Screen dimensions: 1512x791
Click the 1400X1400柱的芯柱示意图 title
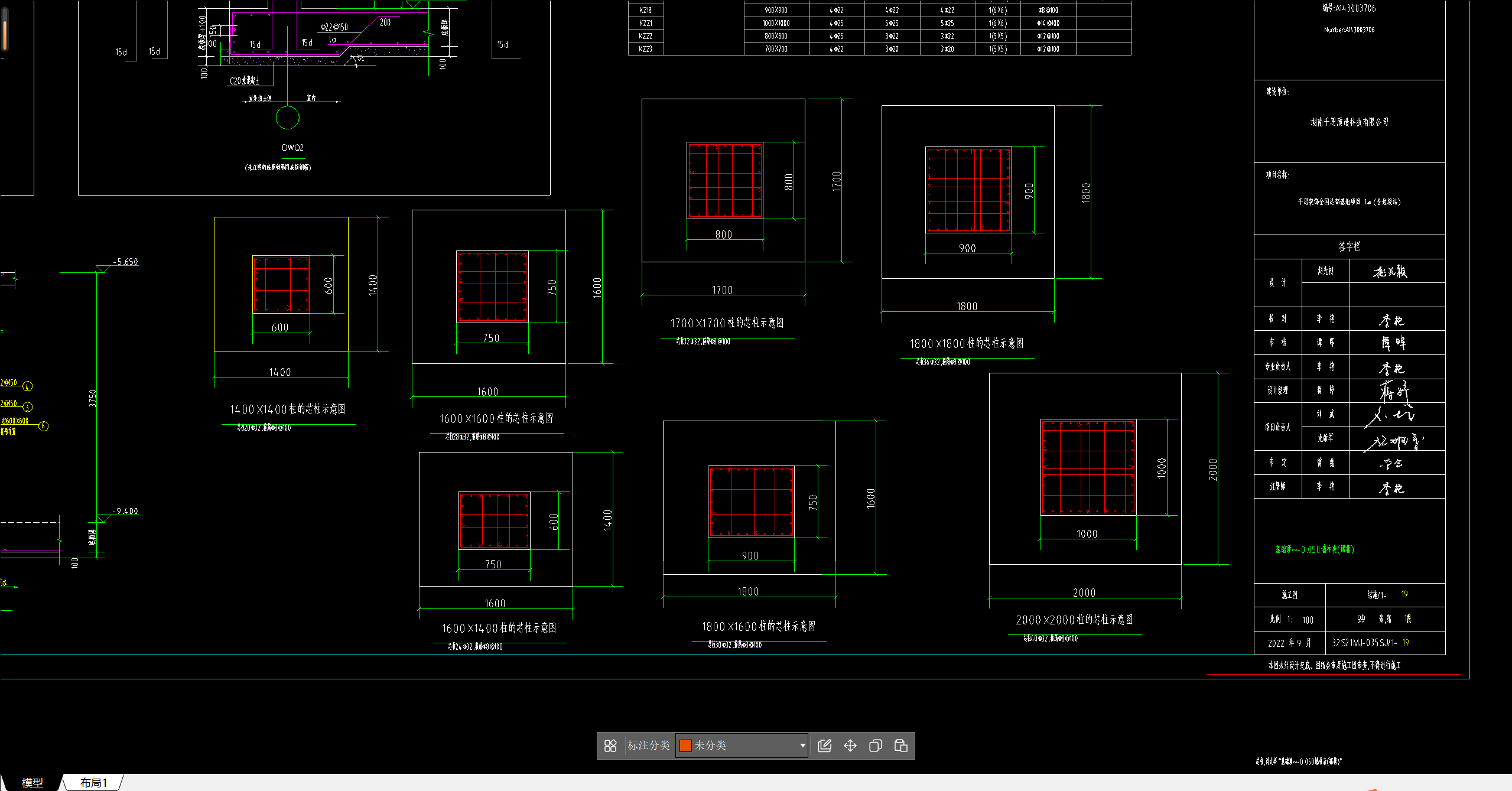coord(288,409)
